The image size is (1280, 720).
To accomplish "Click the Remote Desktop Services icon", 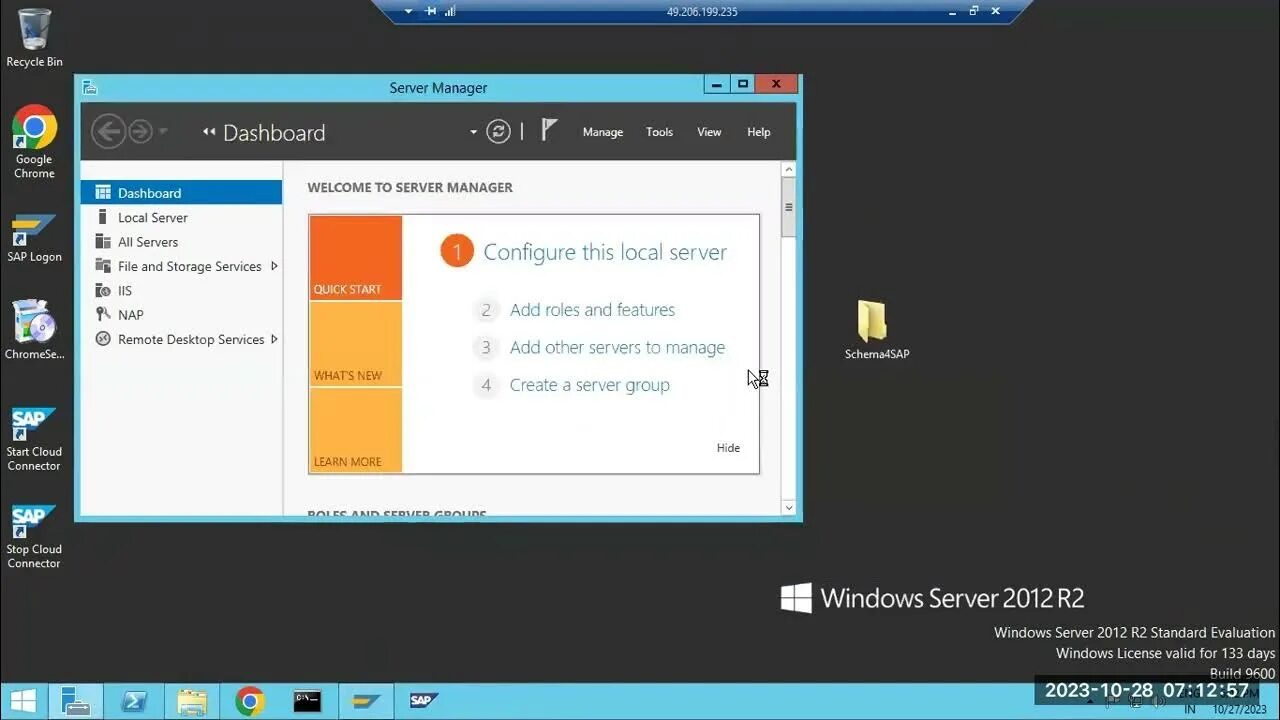I will 102,339.
